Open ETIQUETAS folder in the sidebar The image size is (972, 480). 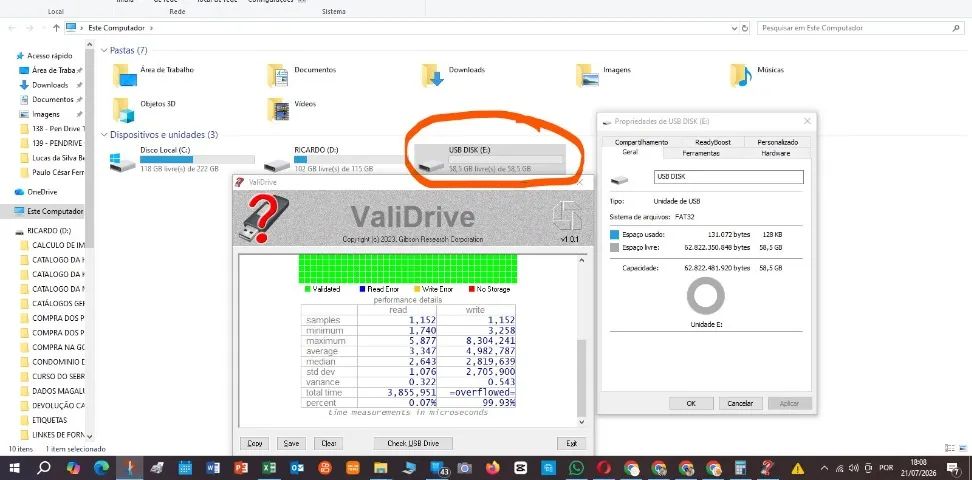pos(49,420)
